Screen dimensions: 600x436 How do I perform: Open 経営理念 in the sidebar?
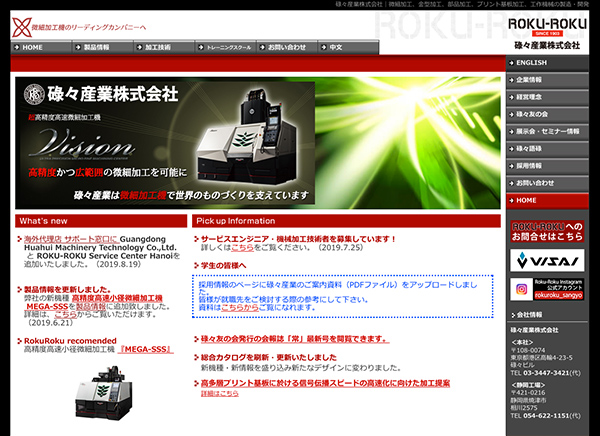[547, 97]
